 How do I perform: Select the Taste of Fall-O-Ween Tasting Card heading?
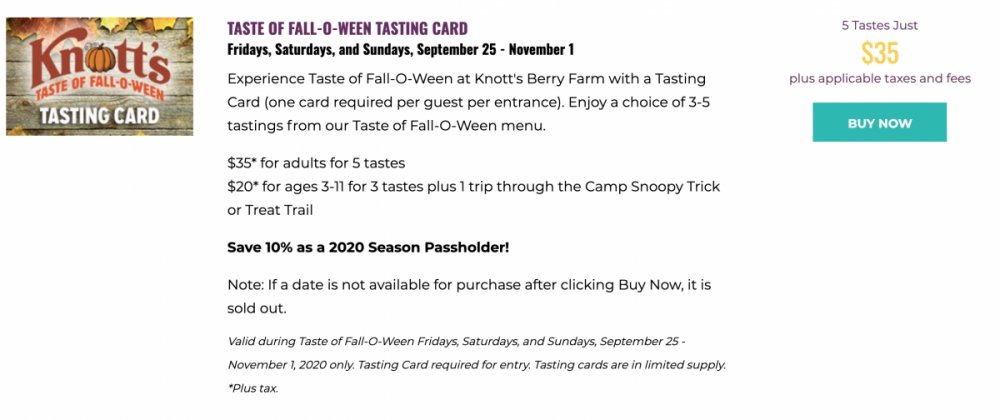347,28
